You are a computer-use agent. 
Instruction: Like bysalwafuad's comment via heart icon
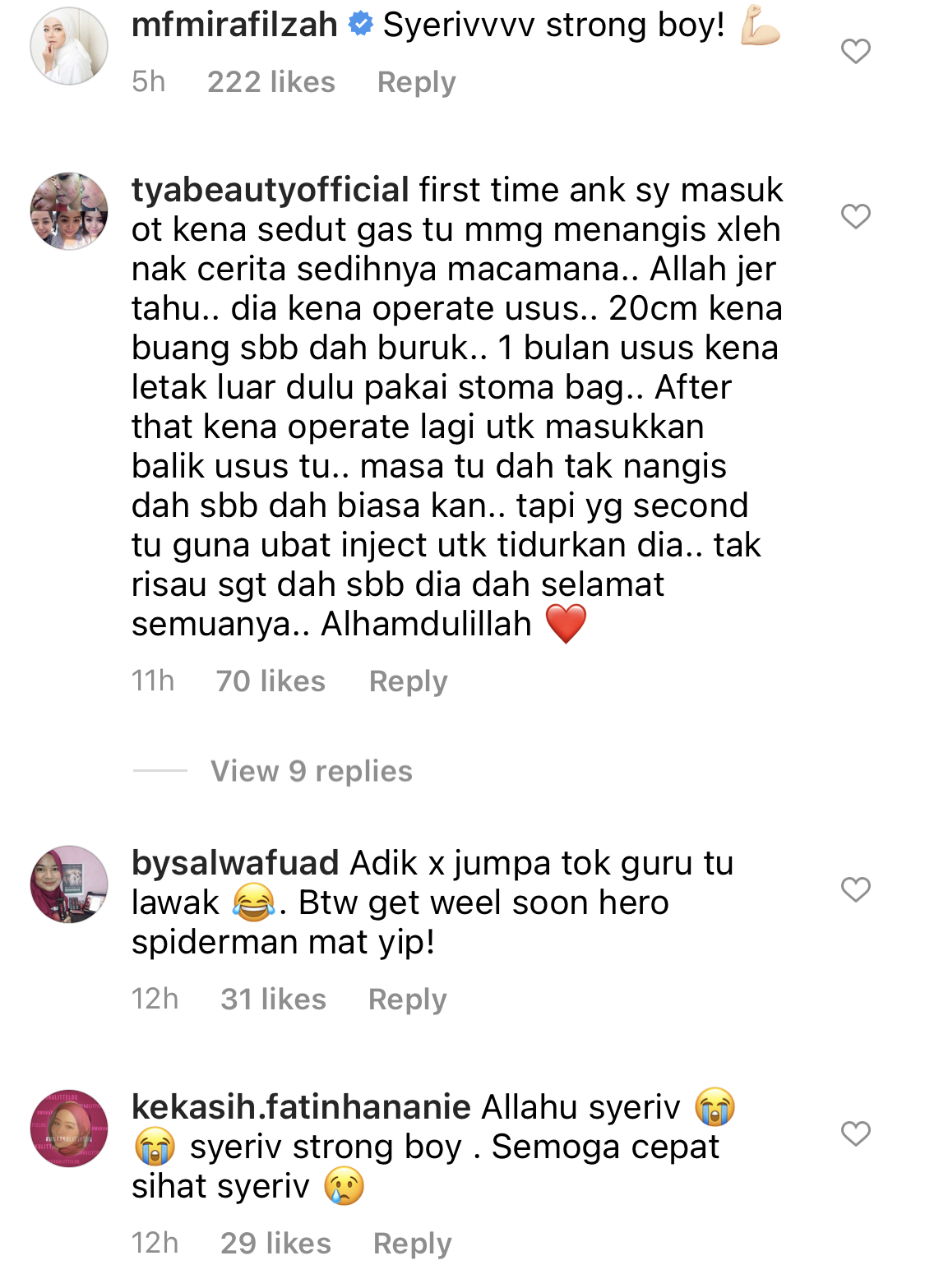[856, 889]
